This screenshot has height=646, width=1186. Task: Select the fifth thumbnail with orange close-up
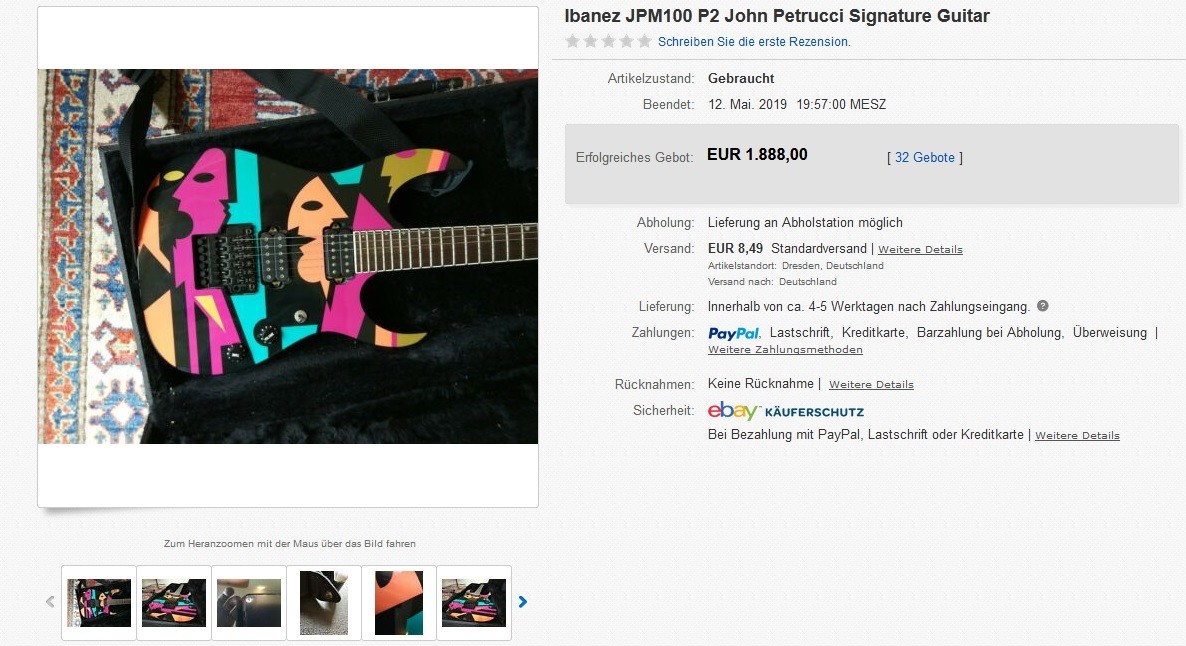point(399,603)
